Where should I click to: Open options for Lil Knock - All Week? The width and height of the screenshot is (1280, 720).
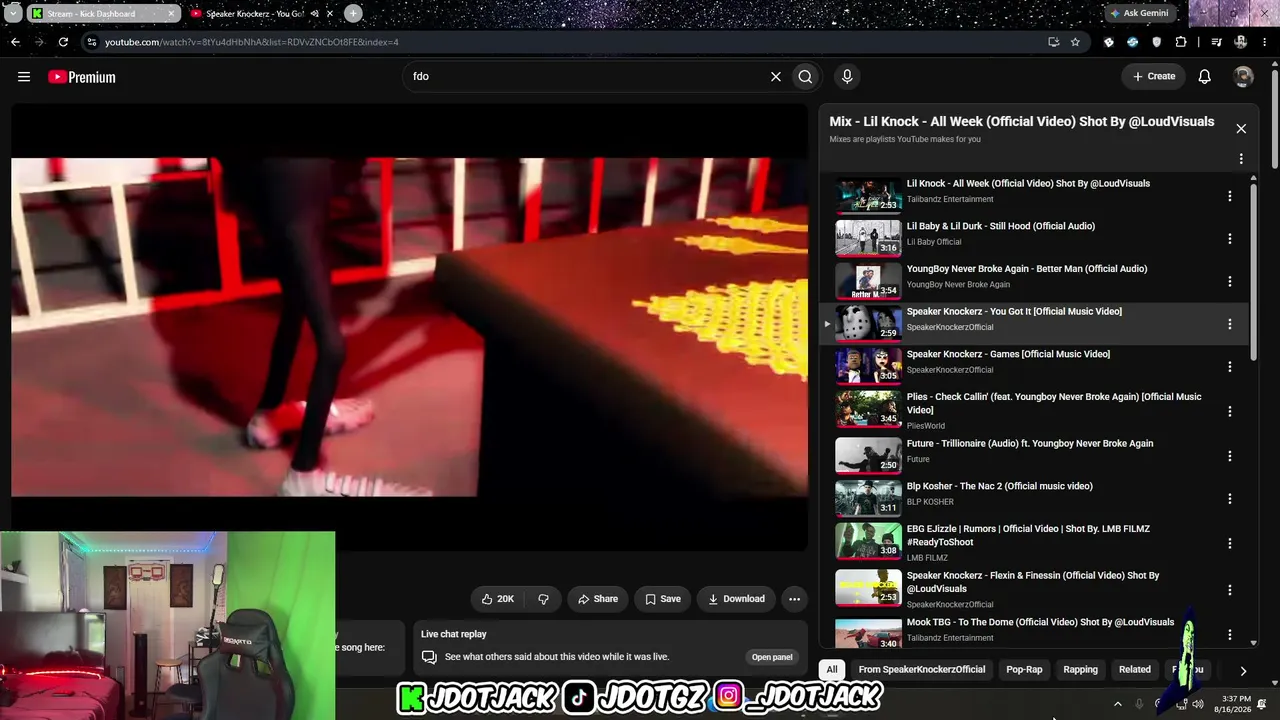pyautogui.click(x=1230, y=196)
